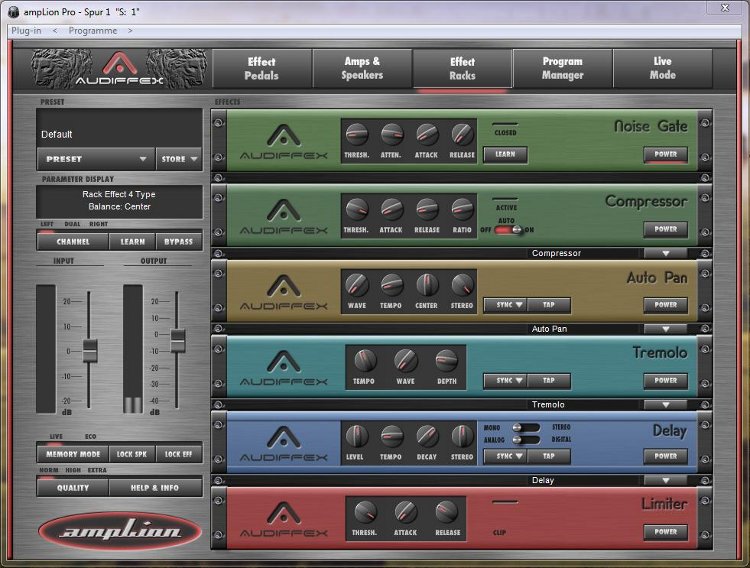The image size is (750, 568).
Task: Toggle Compressor POWER button
Action: point(665,229)
